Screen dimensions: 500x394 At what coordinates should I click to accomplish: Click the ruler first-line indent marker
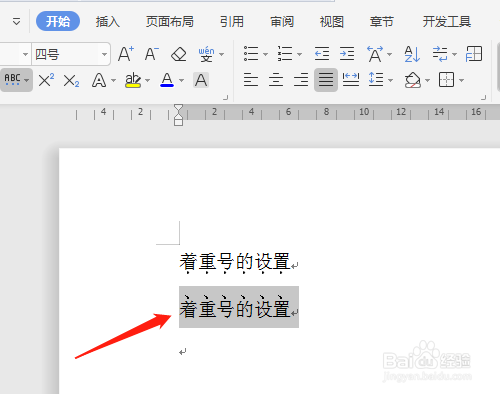click(179, 109)
